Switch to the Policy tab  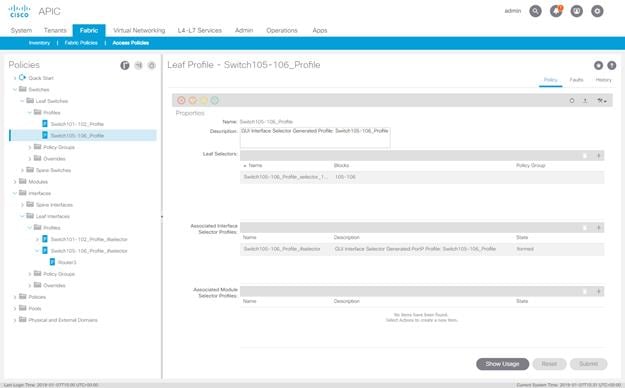pos(550,80)
